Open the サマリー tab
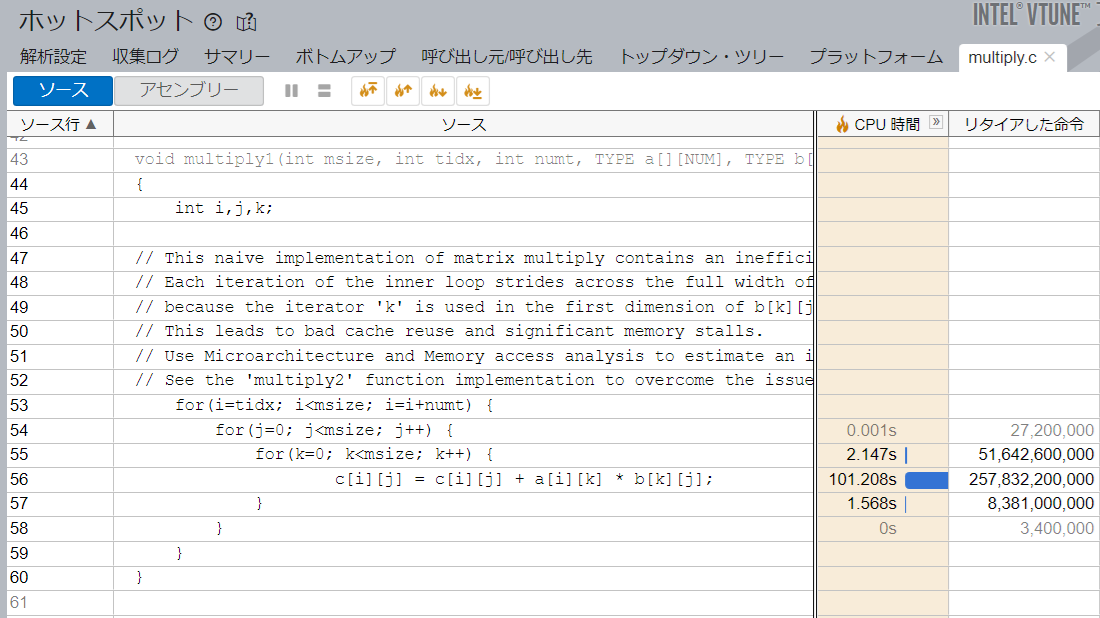Viewport: 1100px width, 618px height. [x=237, y=57]
